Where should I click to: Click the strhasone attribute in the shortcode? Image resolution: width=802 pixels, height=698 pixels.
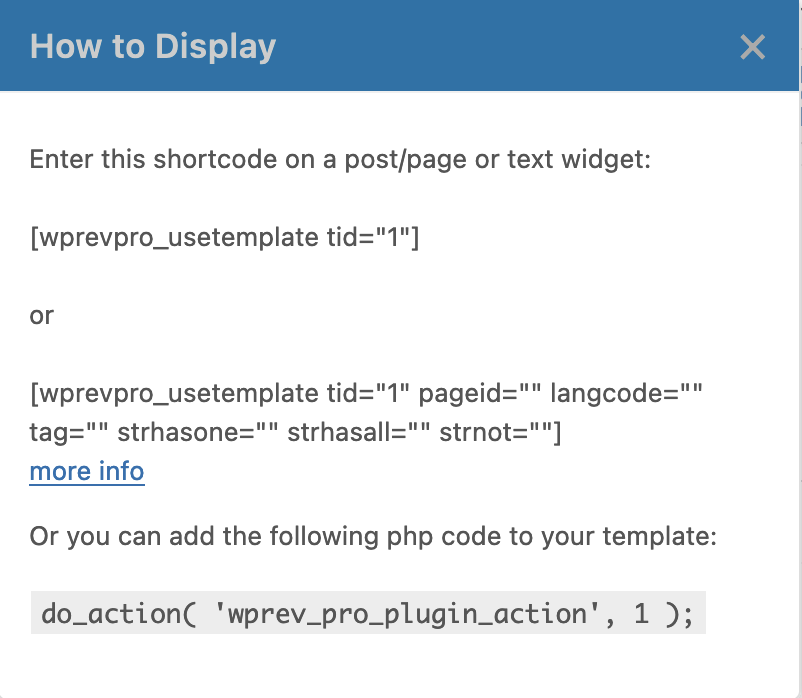point(197,433)
